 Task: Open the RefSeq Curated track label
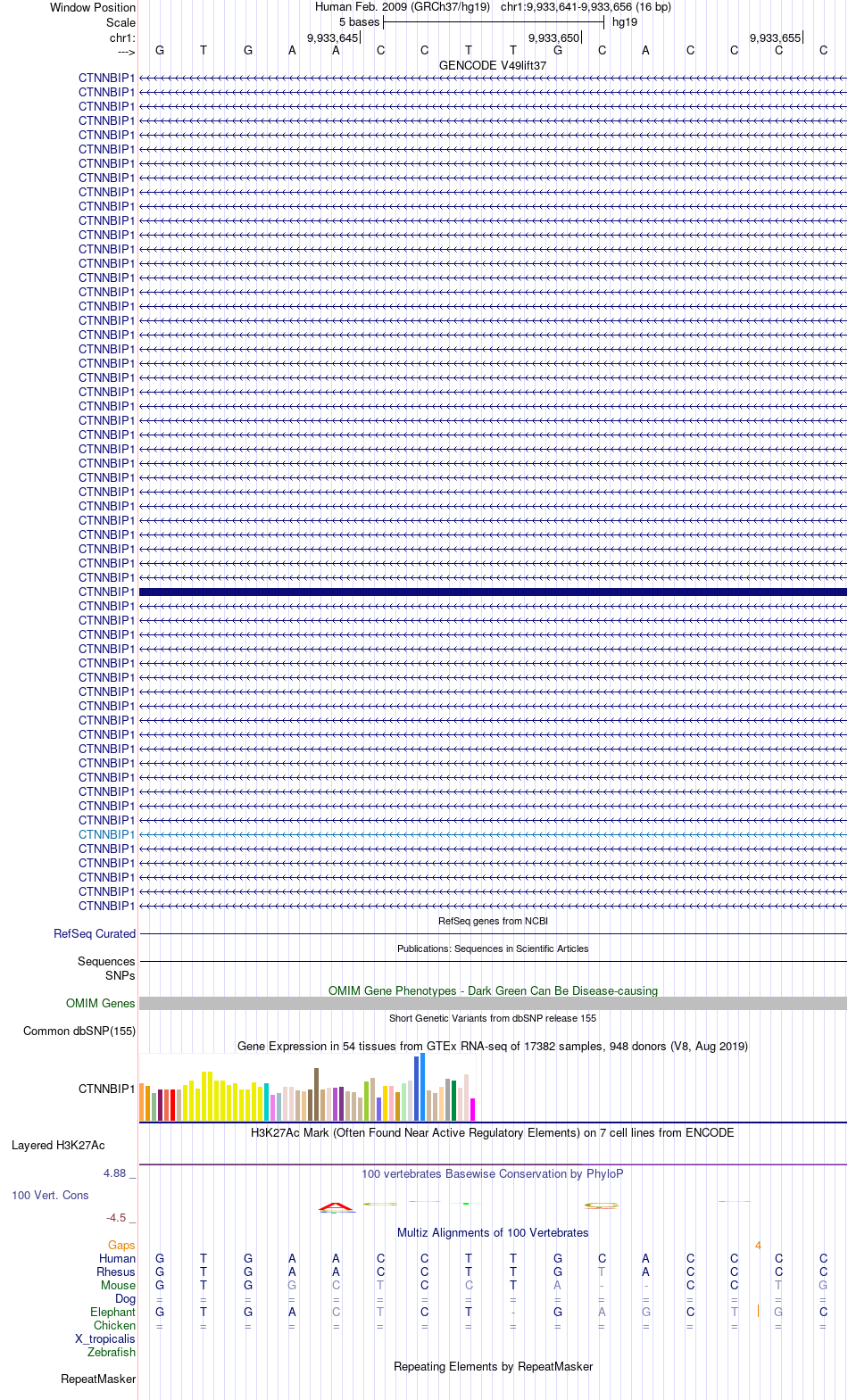click(x=95, y=933)
